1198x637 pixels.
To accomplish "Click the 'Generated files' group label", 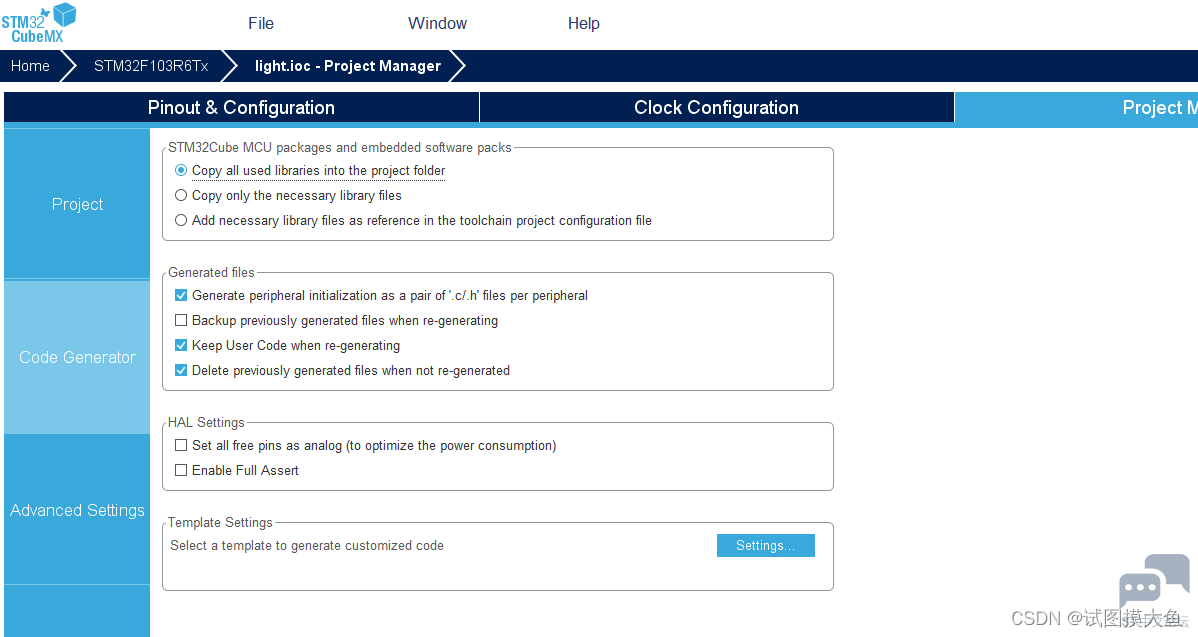I will tap(212, 272).
